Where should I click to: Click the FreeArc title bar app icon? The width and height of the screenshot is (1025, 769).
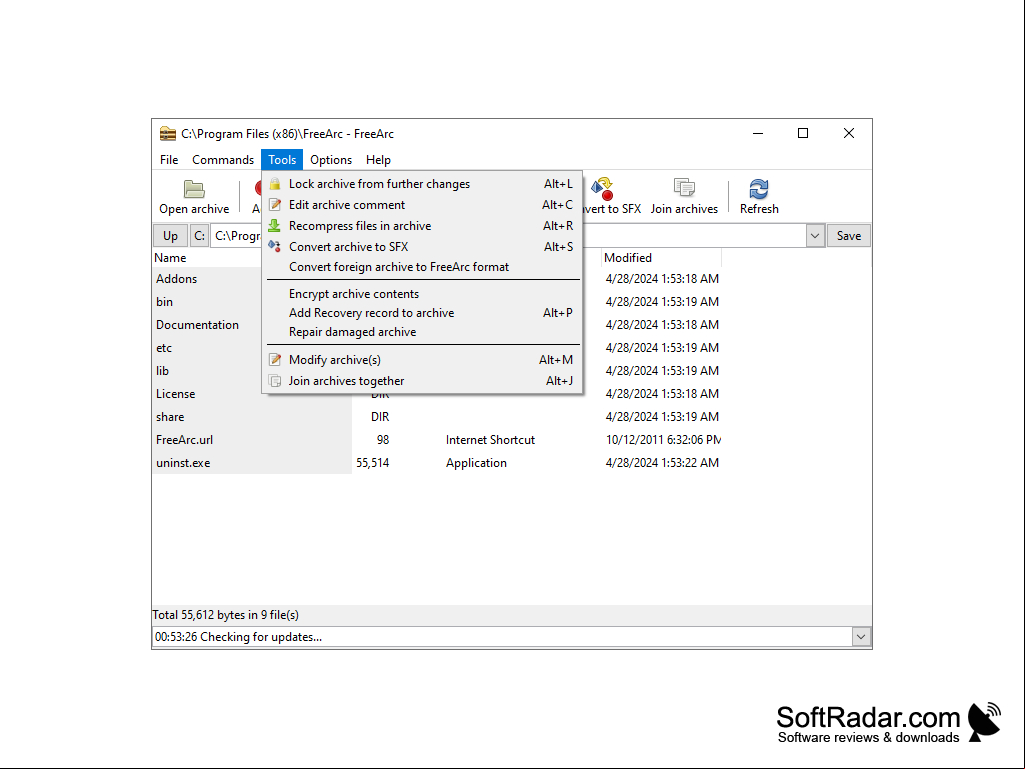[x=168, y=133]
